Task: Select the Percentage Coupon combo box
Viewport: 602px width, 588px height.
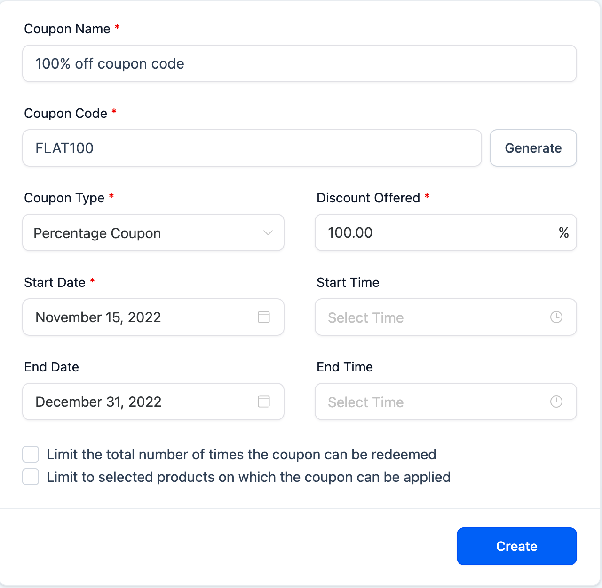Action: pyautogui.click(x=154, y=233)
